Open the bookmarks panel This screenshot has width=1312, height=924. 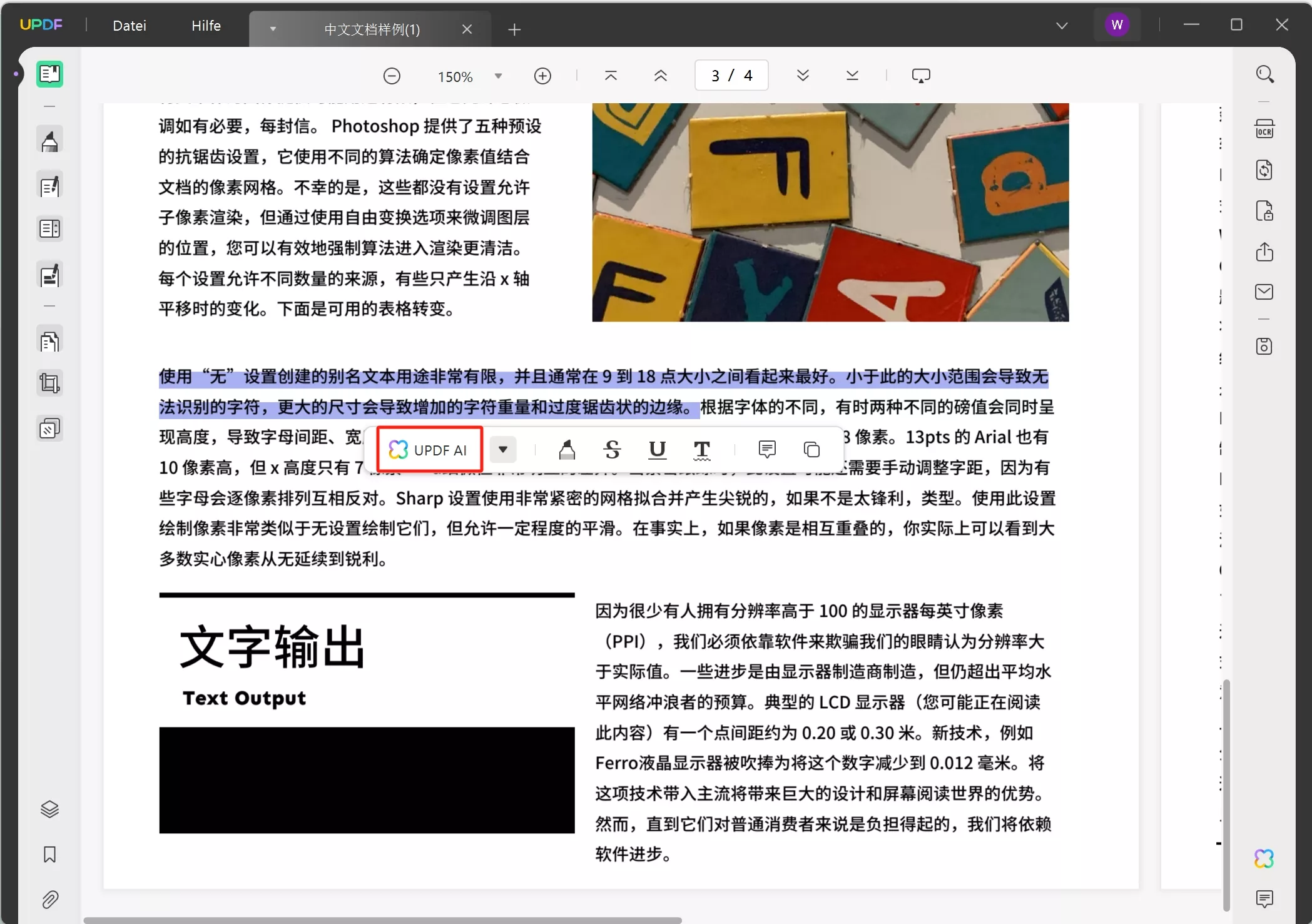point(49,855)
